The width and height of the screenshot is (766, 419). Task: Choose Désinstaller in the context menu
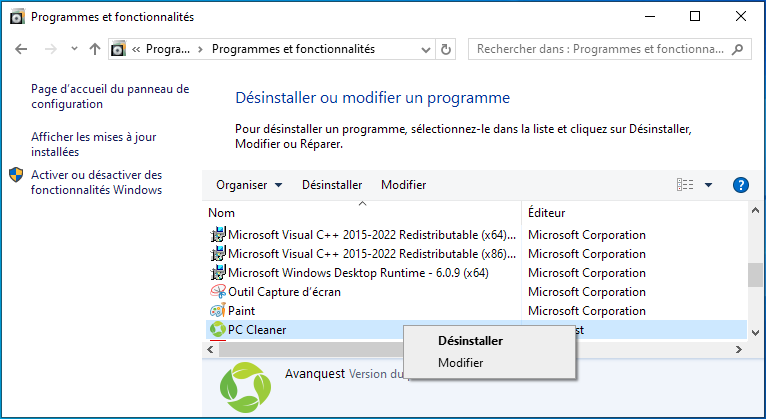[x=470, y=340]
